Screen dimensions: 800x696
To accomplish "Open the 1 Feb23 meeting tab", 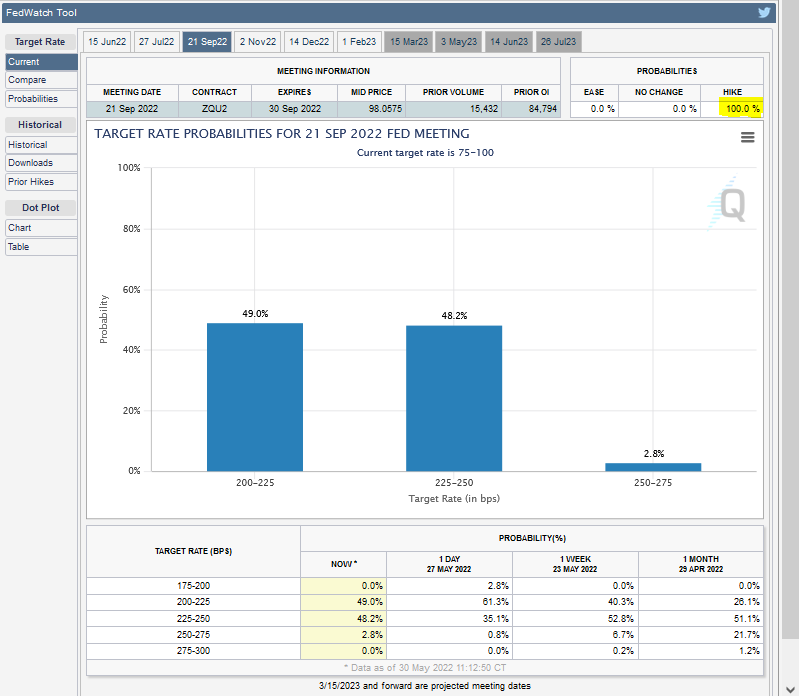I will (x=359, y=42).
